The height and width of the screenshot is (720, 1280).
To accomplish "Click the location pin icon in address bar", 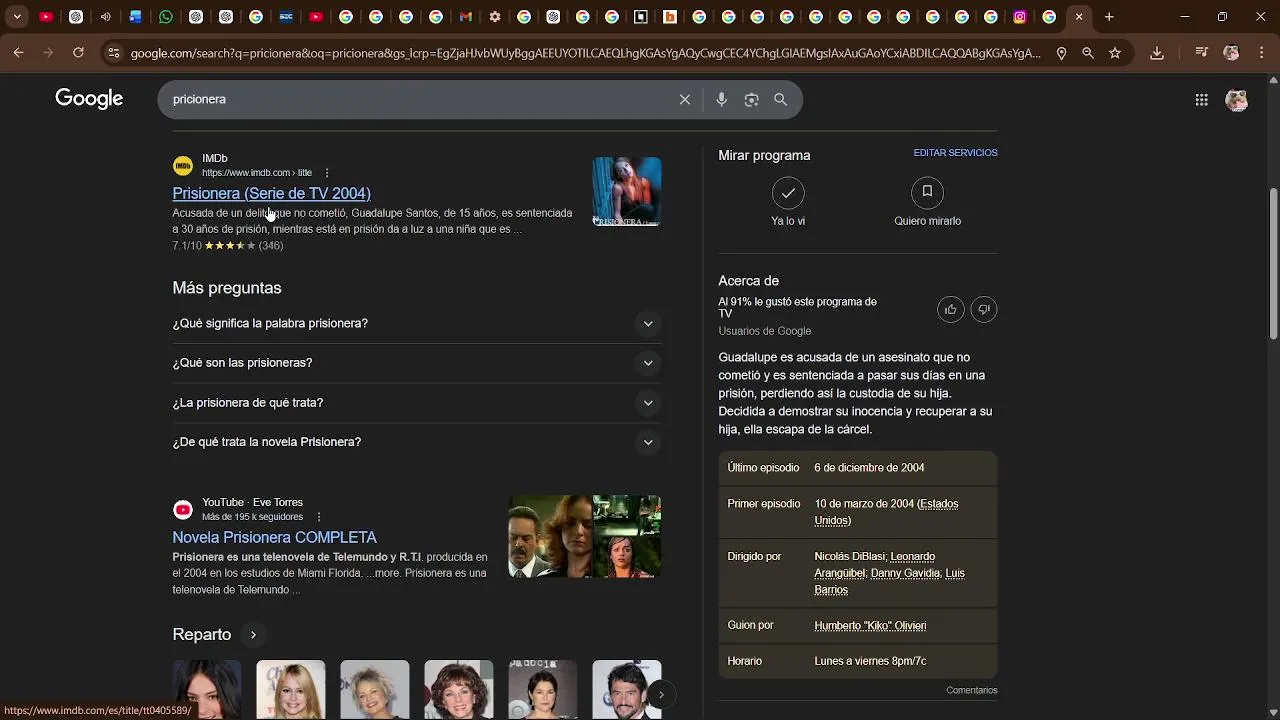I will [x=1061, y=53].
